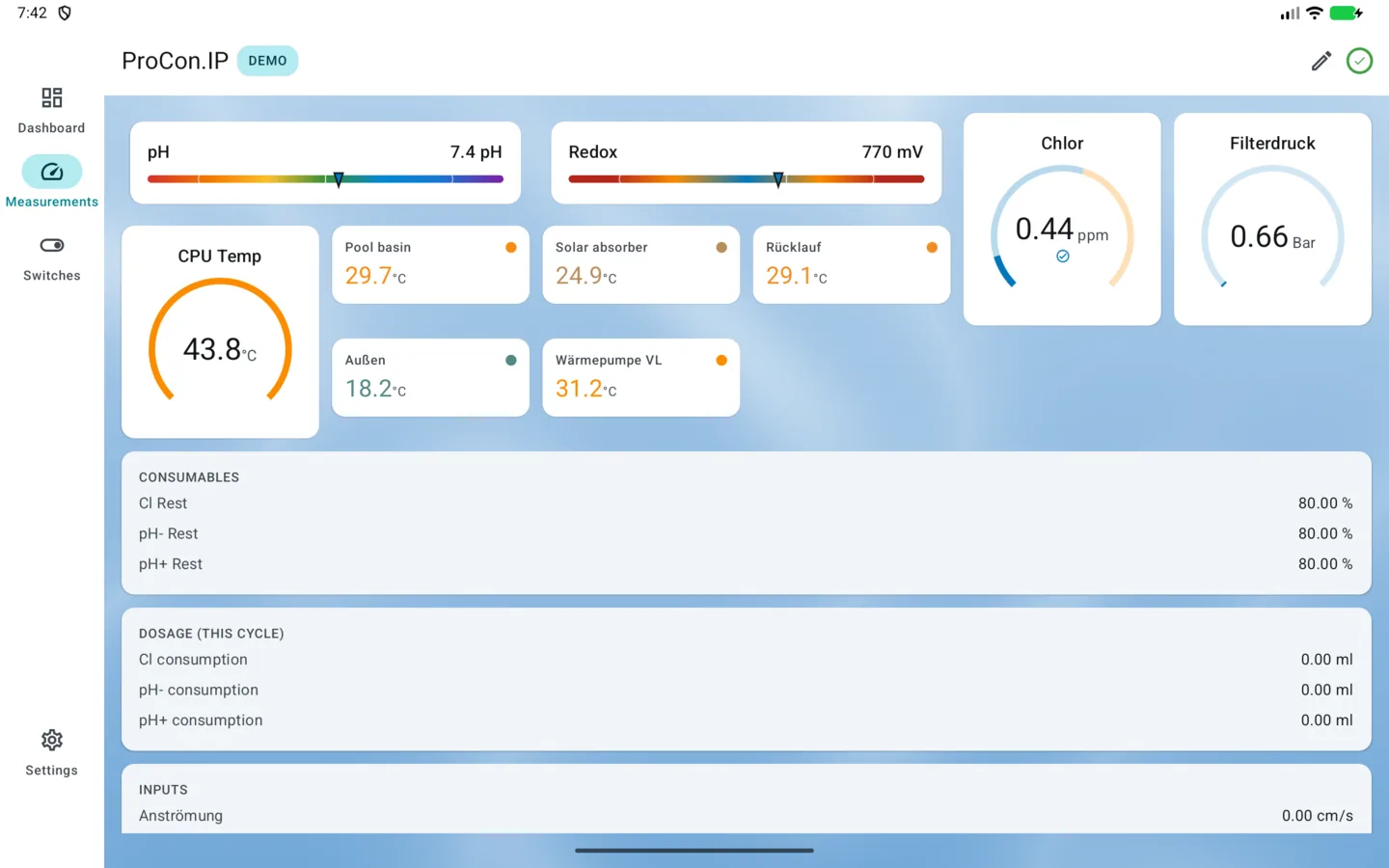
Task: Click the 43.8 °C CPU reading
Action: click(220, 349)
